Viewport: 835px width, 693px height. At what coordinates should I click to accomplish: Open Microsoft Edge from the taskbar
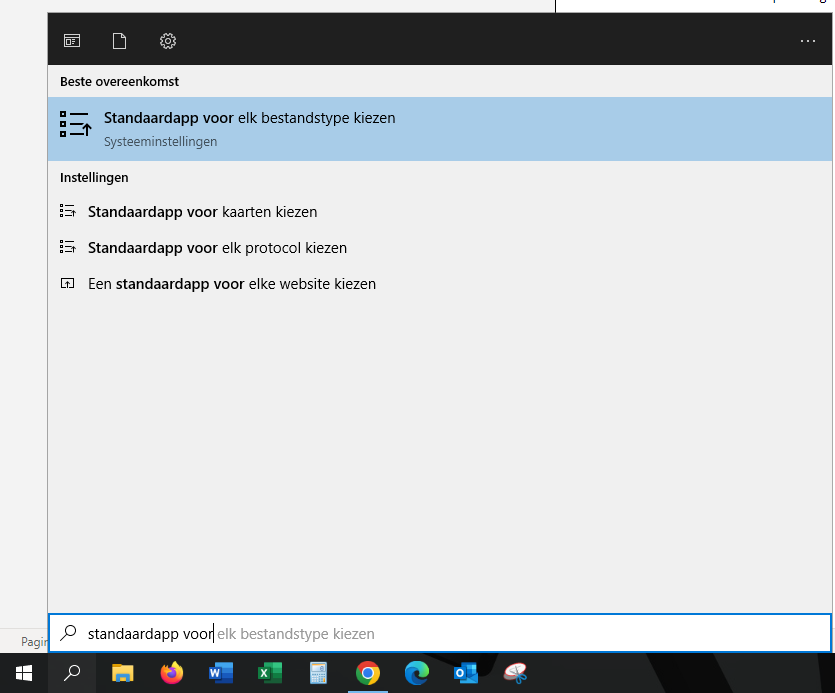click(417, 673)
